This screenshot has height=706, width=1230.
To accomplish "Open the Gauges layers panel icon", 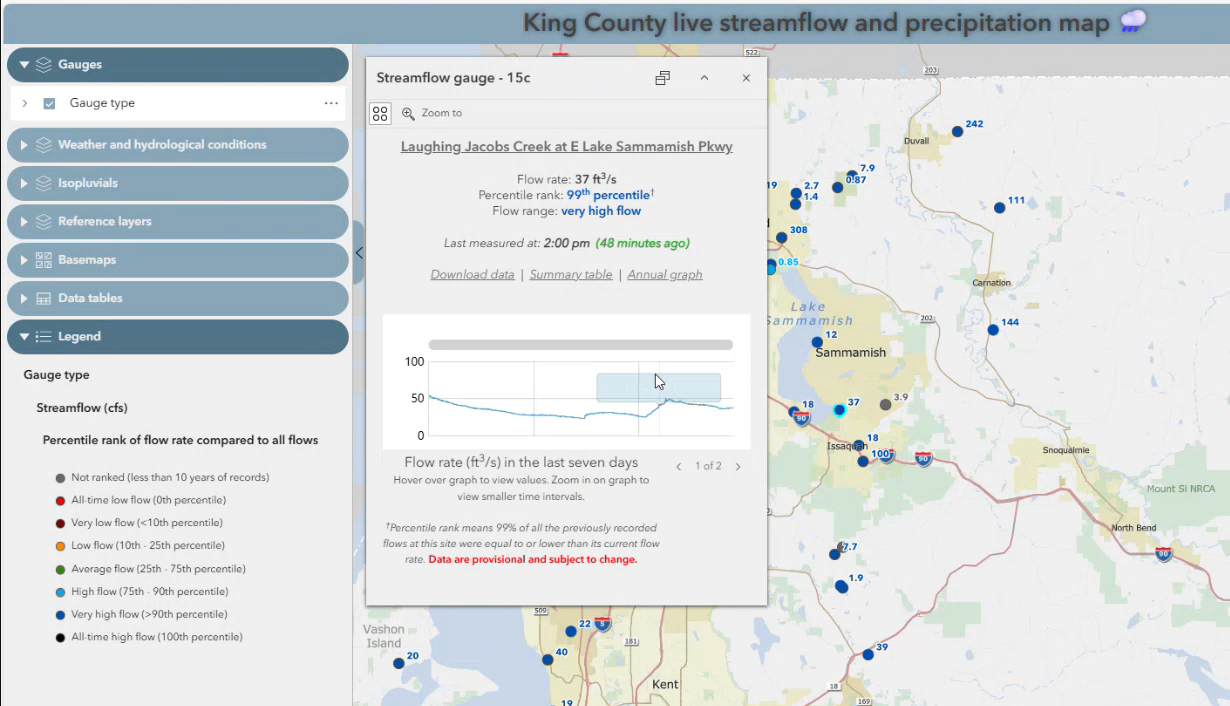I will 42,64.
